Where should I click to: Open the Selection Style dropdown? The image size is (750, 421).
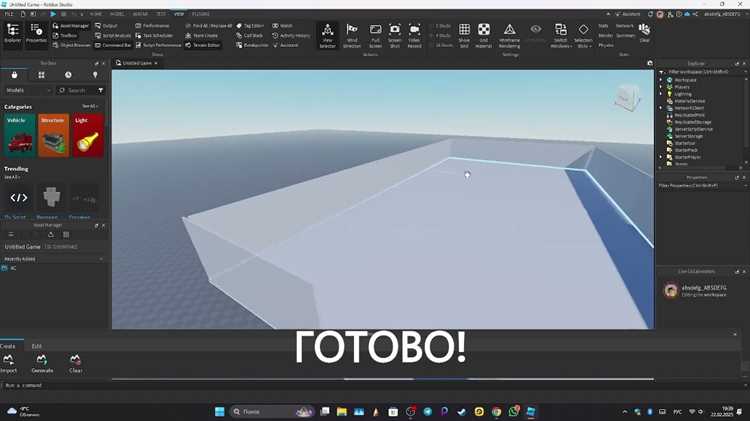pyautogui.click(x=583, y=35)
